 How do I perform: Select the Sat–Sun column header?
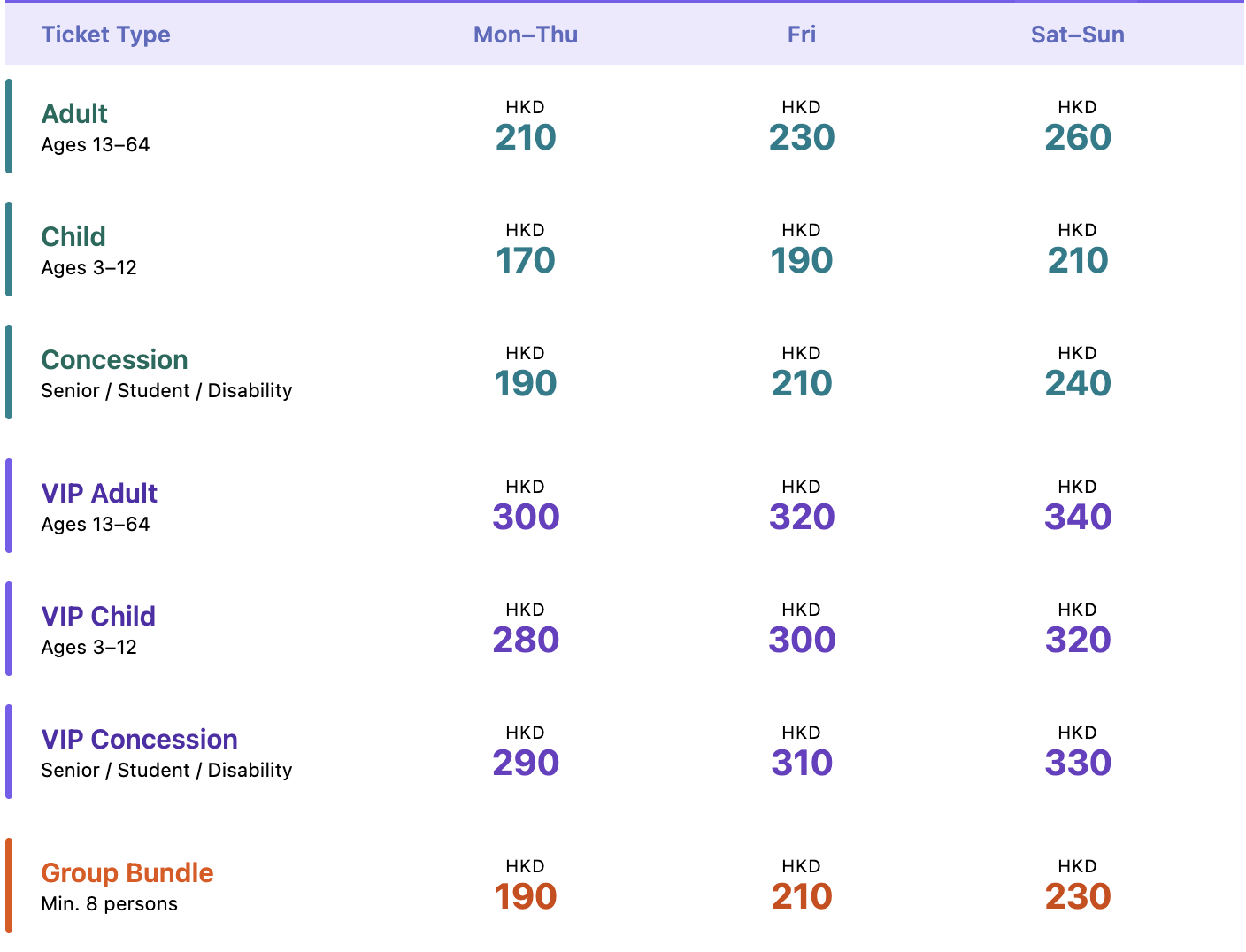[1078, 35]
